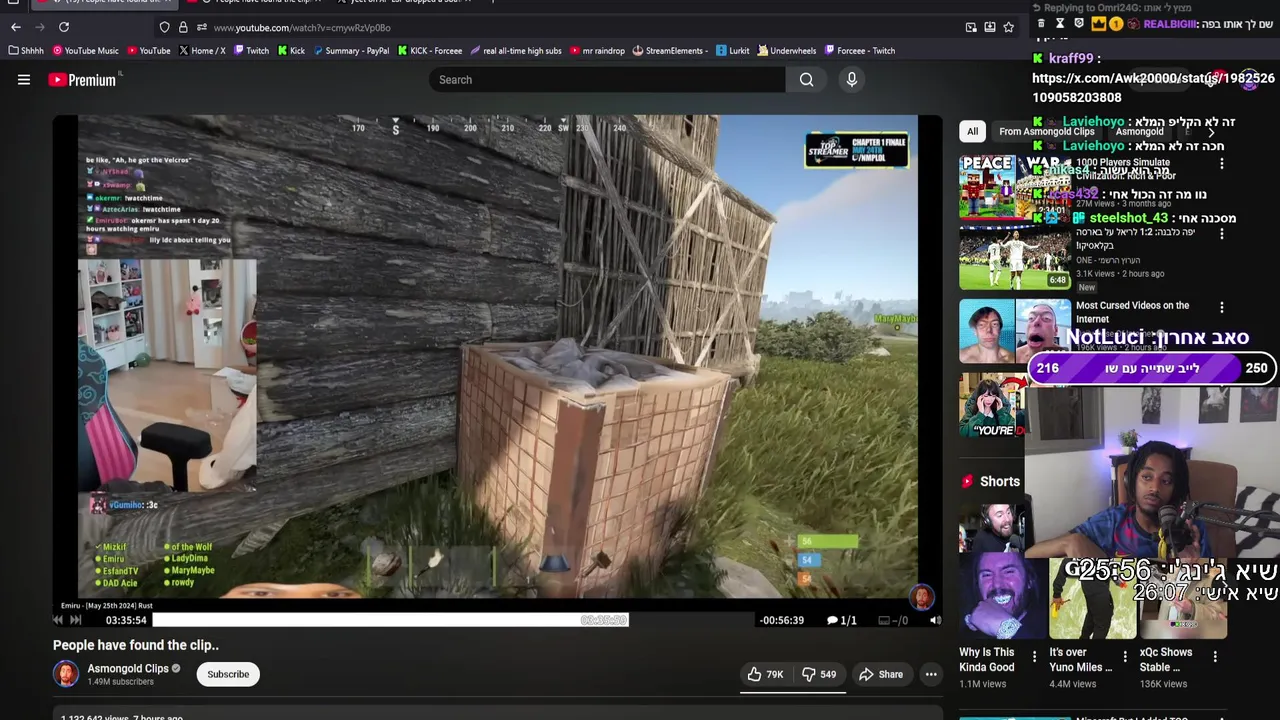Image resolution: width=1280 pixels, height=720 pixels.
Task: Subscribe to Asmongold Clips
Action: coord(228,674)
